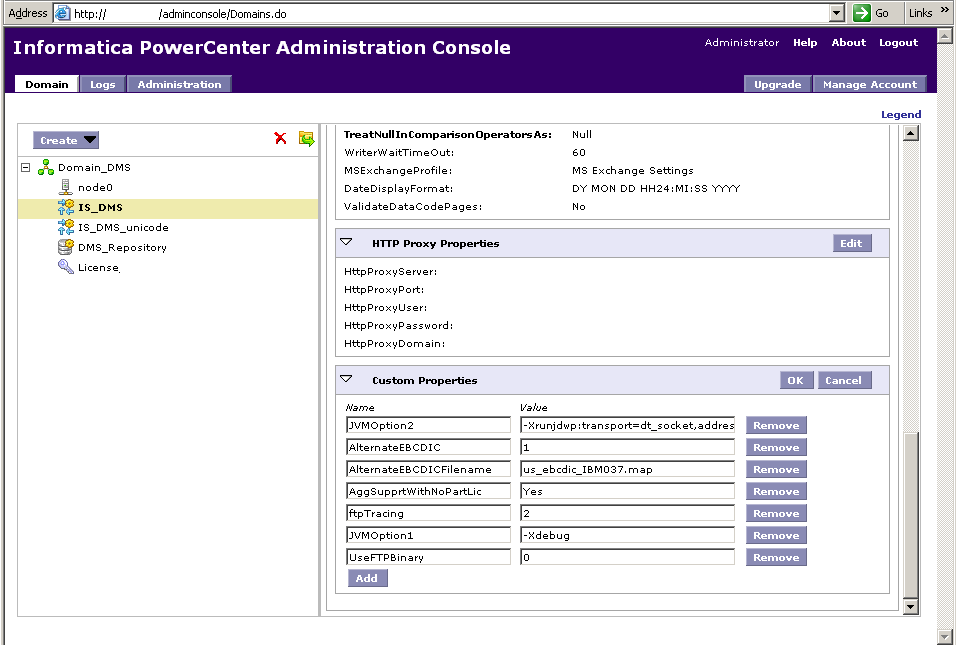Click the page icon in address bar
The width and height of the screenshot is (956, 645).
[x=63, y=13]
